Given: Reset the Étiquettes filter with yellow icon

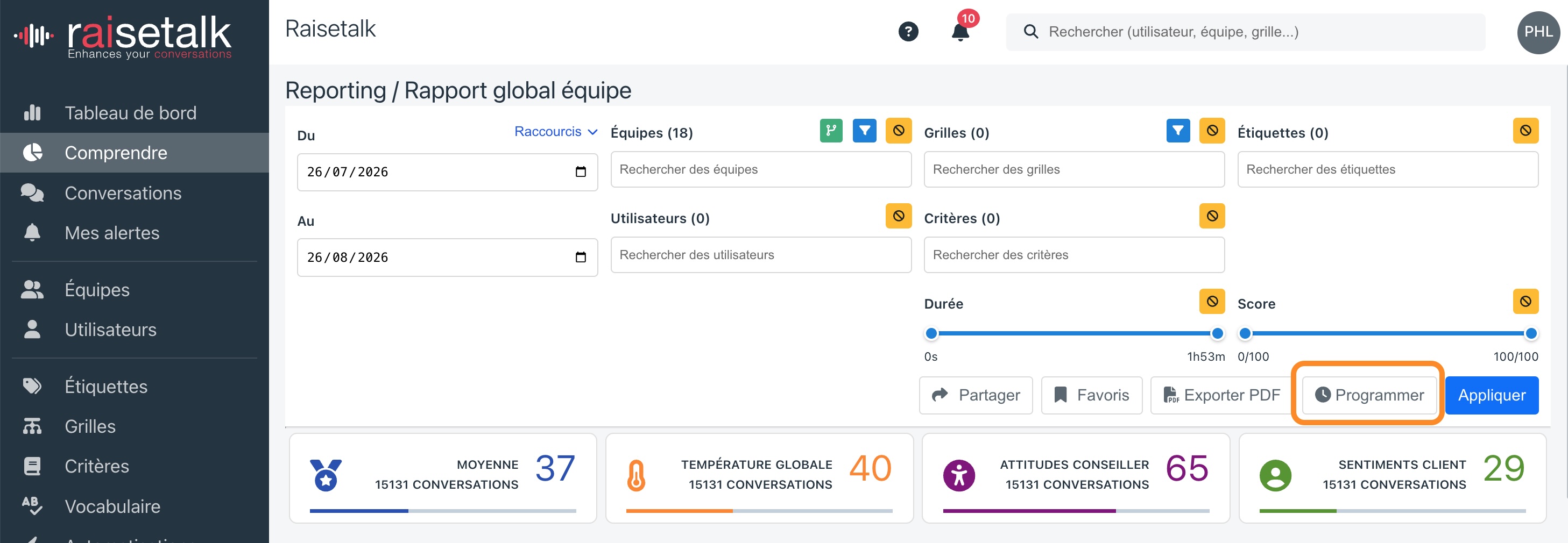Looking at the screenshot, I should (x=1525, y=131).
